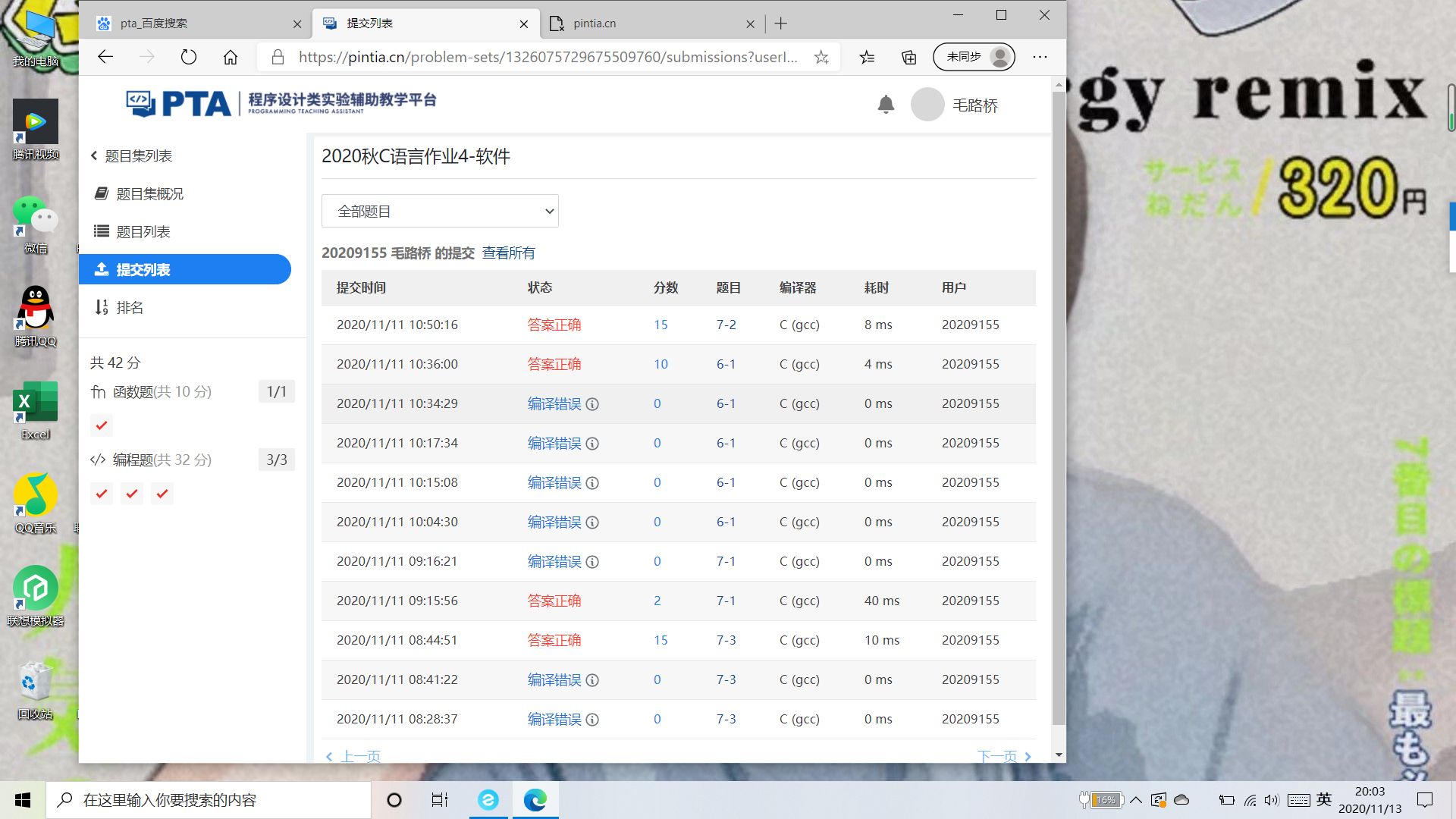Click the notification bell icon
Image resolution: width=1456 pixels, height=819 pixels.
click(x=886, y=105)
